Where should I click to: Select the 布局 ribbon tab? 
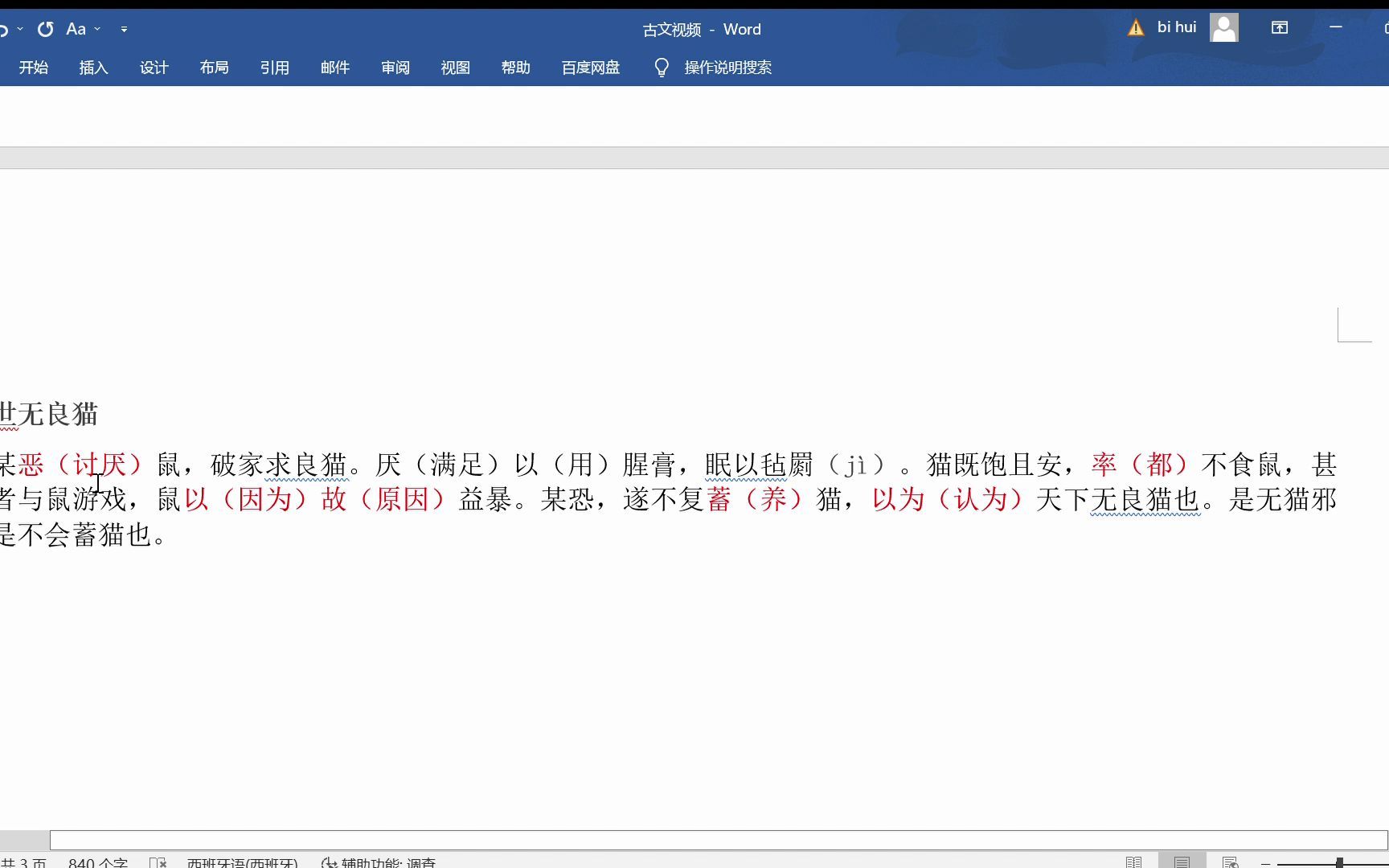click(x=214, y=68)
